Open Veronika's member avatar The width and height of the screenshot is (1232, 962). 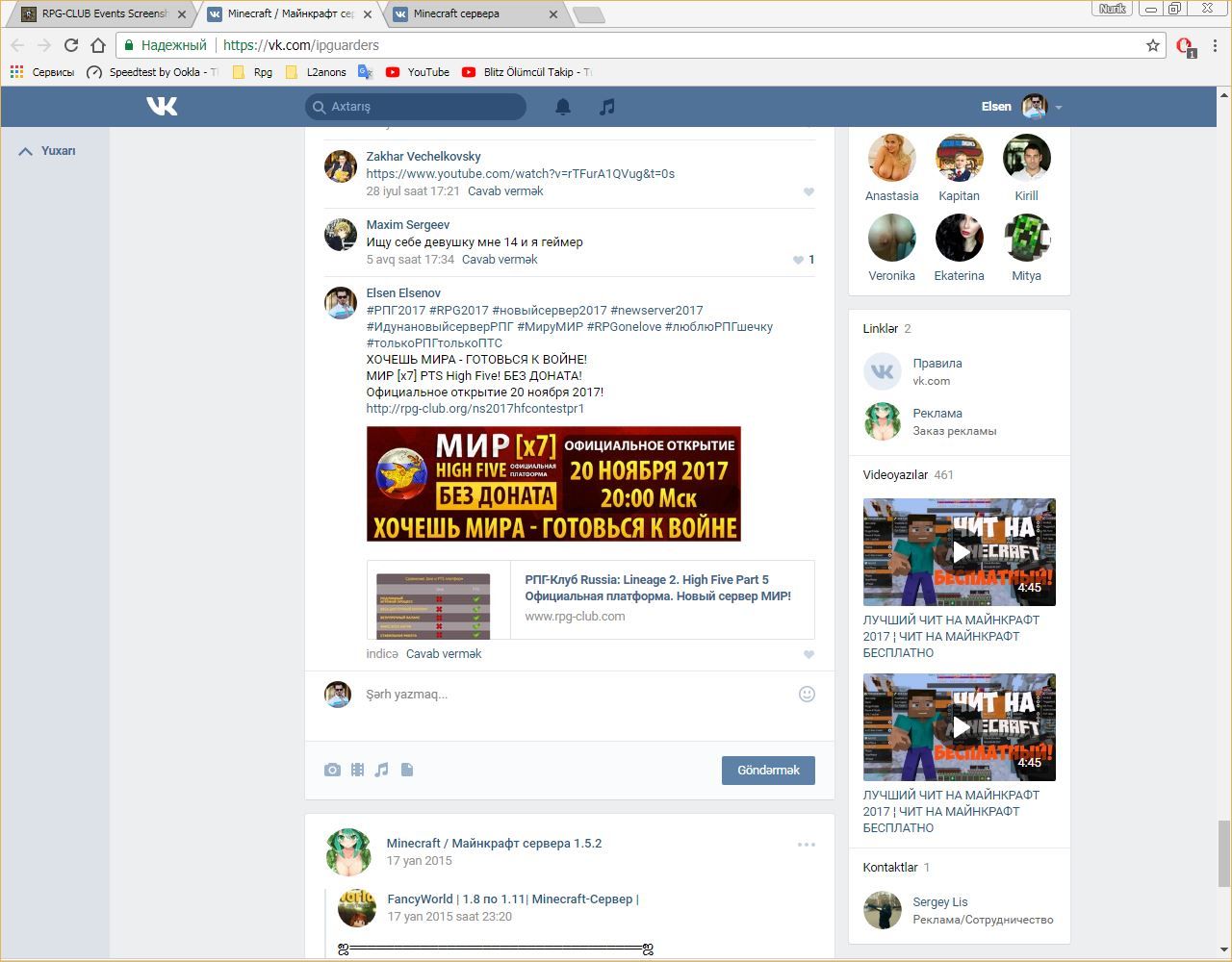tap(891, 238)
